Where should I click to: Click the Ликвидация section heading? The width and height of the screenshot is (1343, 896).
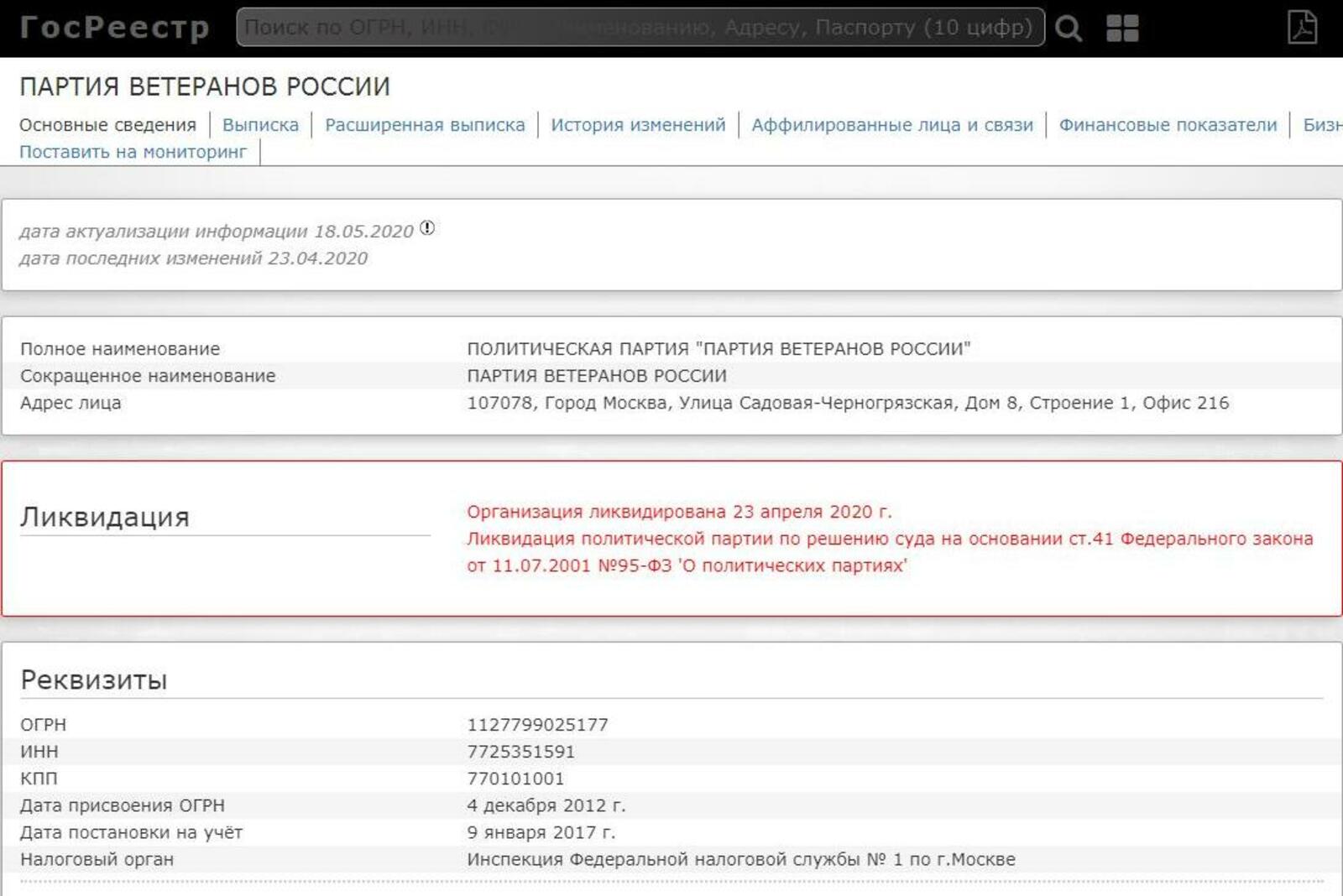pyautogui.click(x=105, y=517)
